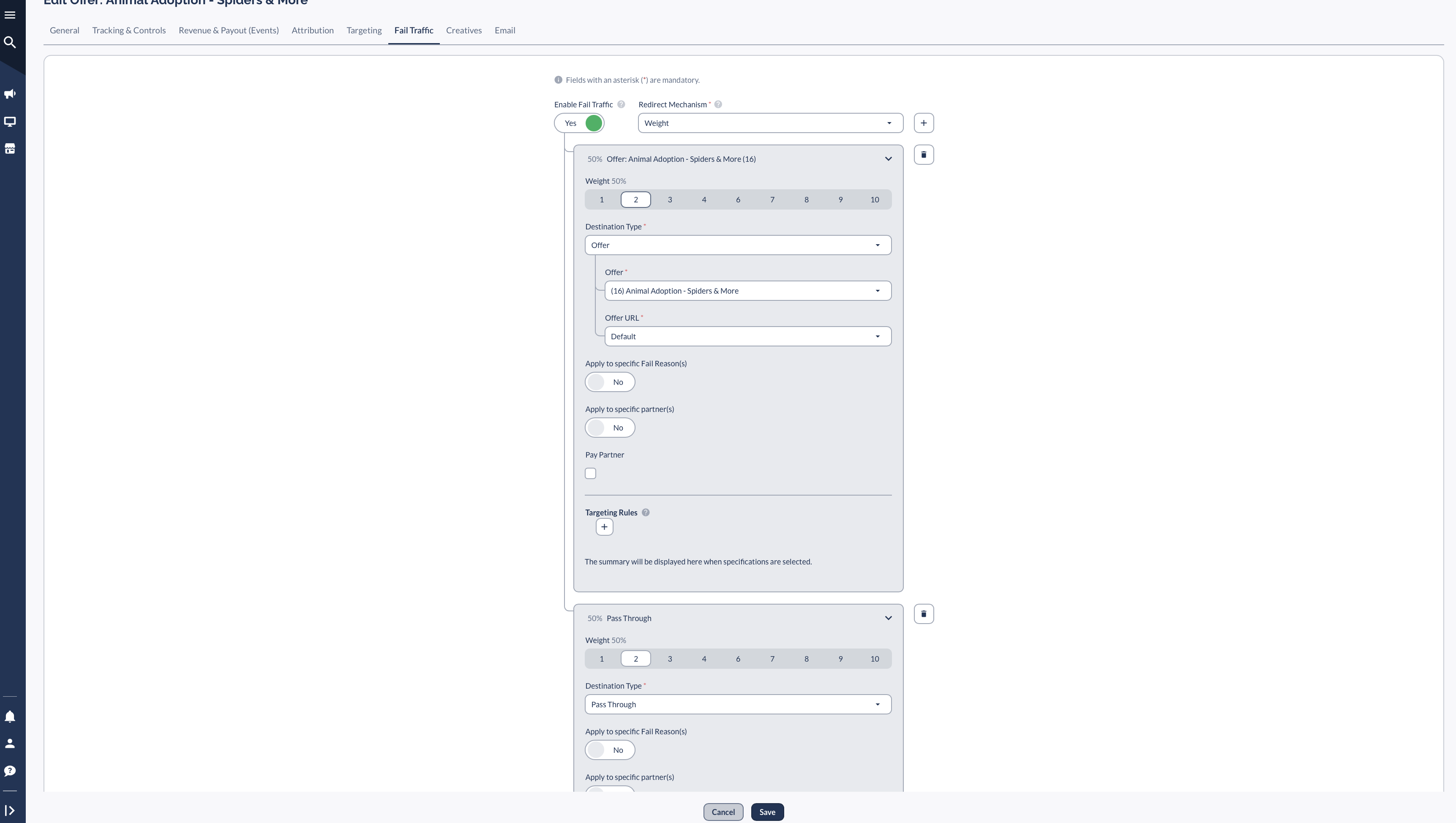Set Pass Through weight to 1

coord(602,659)
